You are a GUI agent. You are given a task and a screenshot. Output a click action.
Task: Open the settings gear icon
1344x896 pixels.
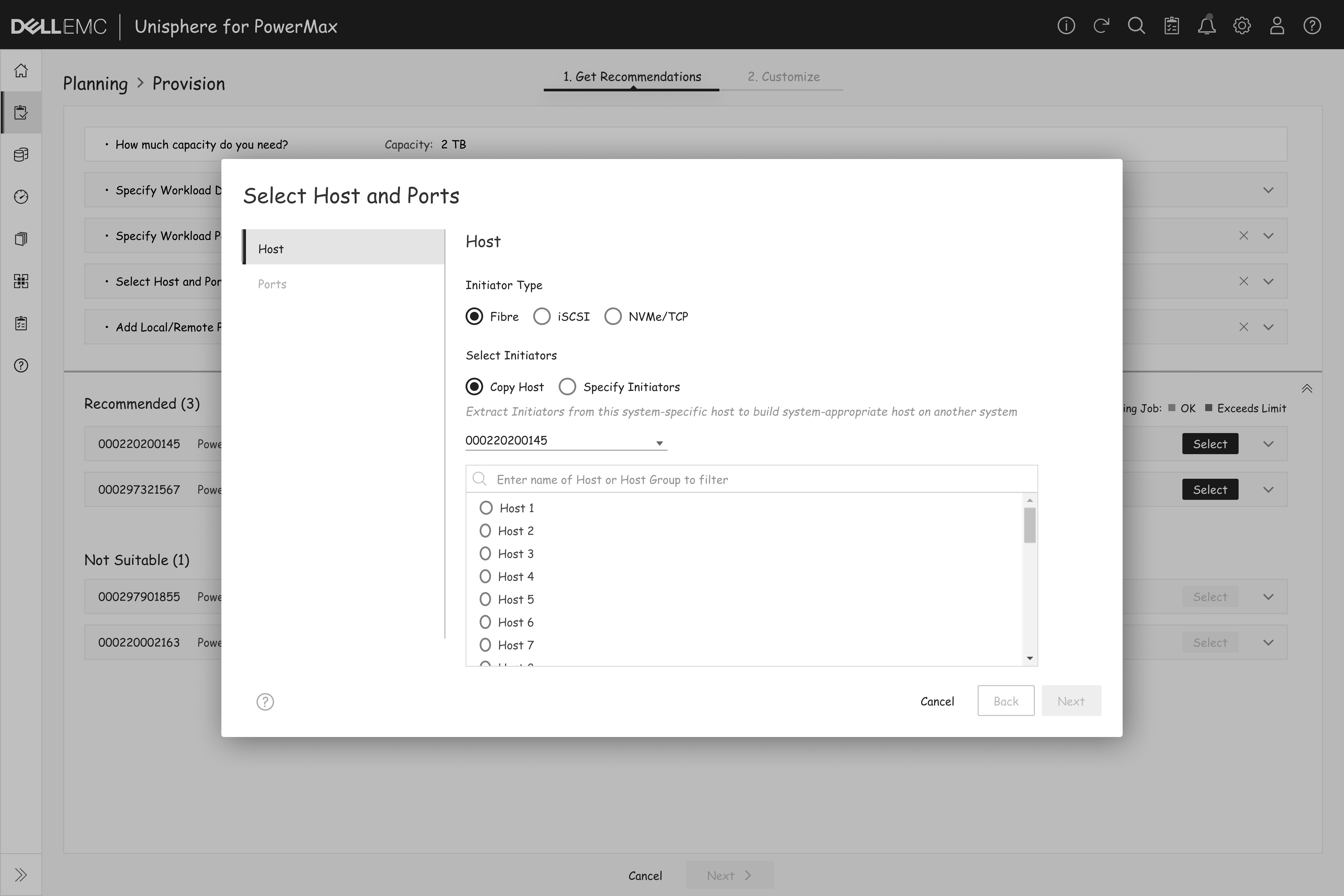tap(1242, 26)
